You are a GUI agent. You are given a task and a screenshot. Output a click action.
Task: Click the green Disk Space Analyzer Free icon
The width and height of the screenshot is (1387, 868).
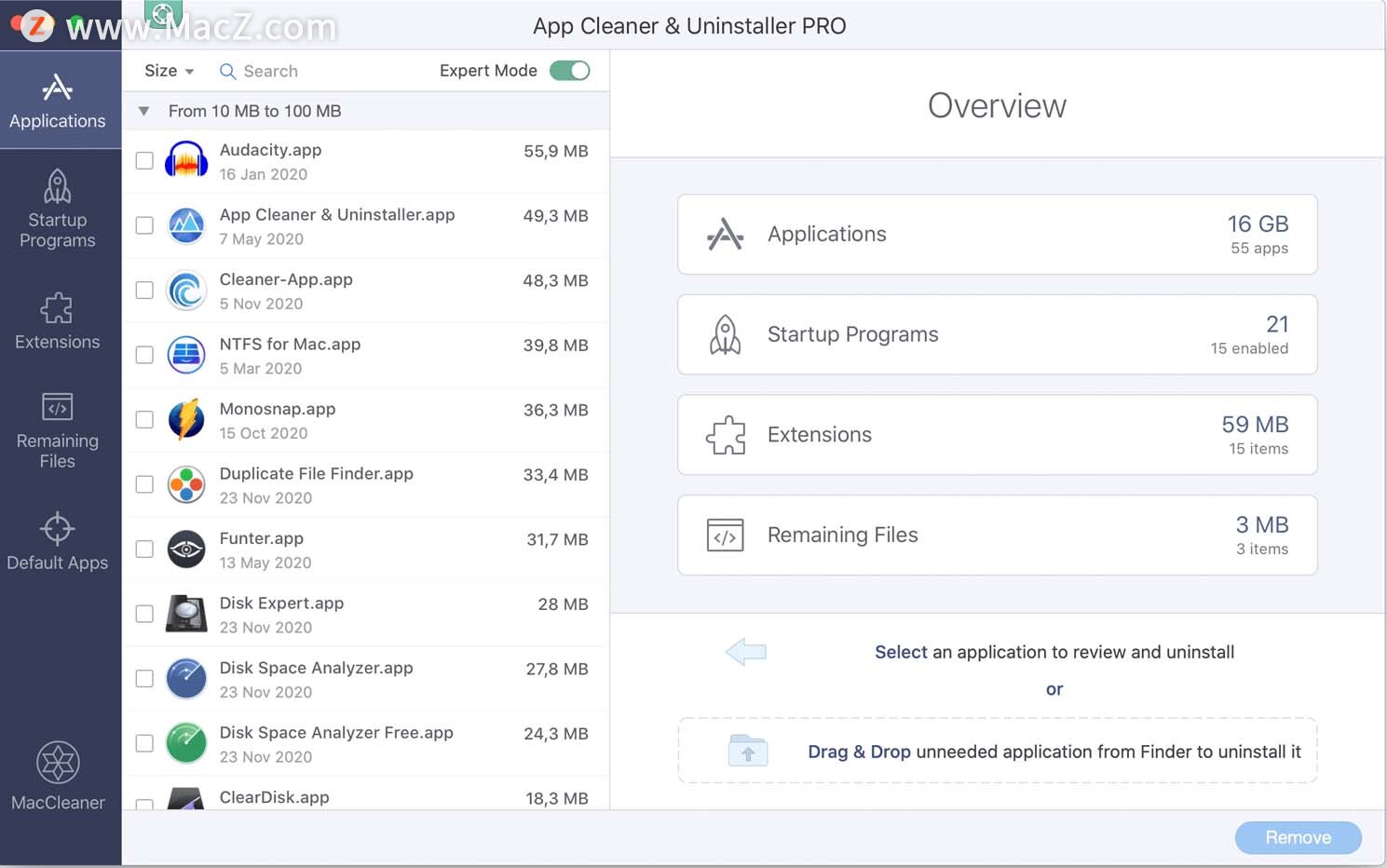[x=186, y=743]
